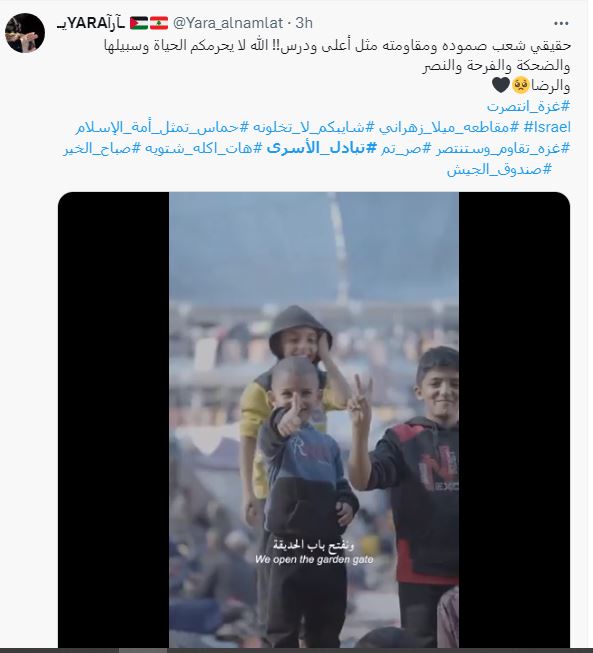The image size is (593, 653).
Task: Open the #صندوق_الجيش hashtag
Action: 499,169
